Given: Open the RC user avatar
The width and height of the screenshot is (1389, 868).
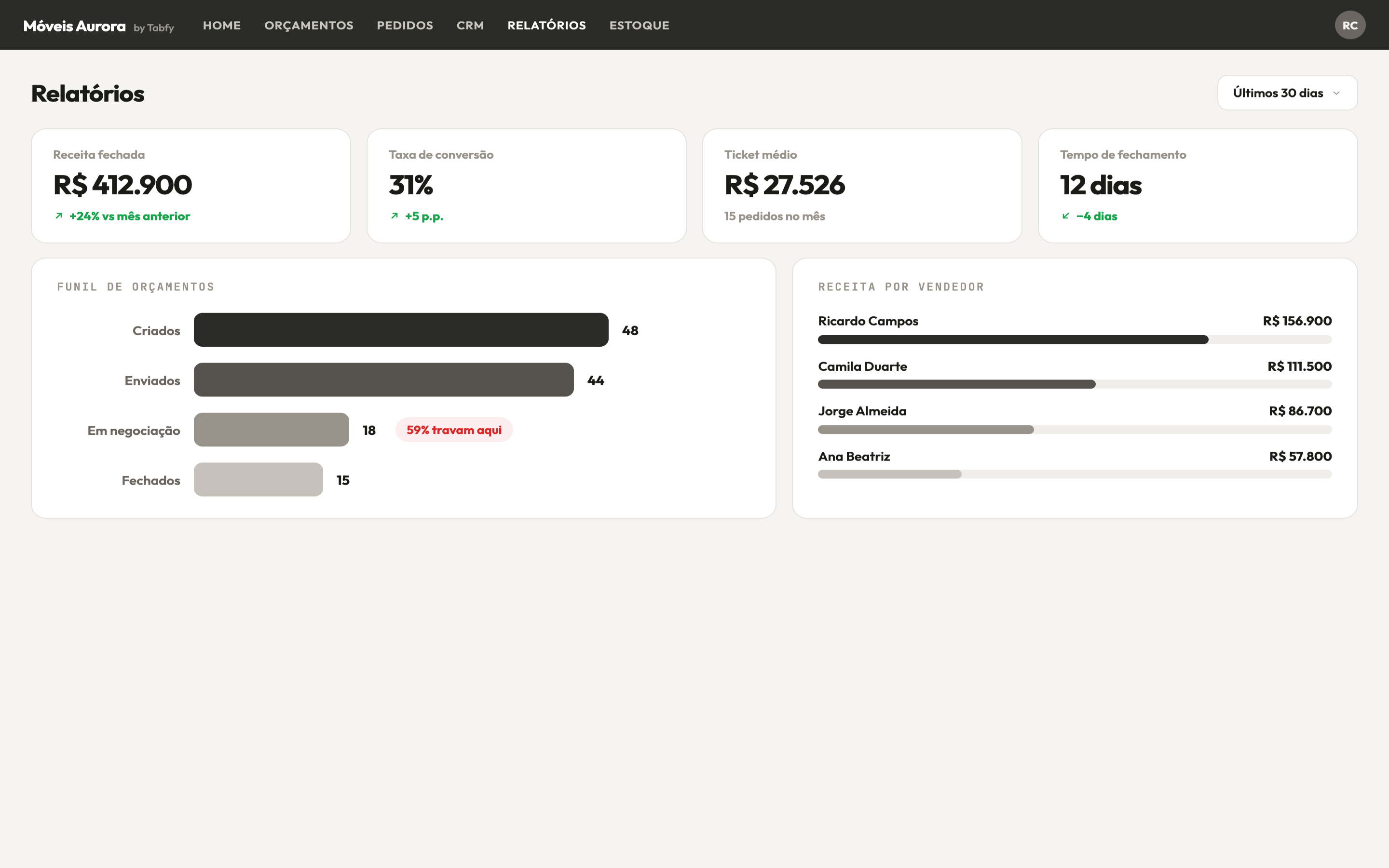Looking at the screenshot, I should coord(1349,25).
